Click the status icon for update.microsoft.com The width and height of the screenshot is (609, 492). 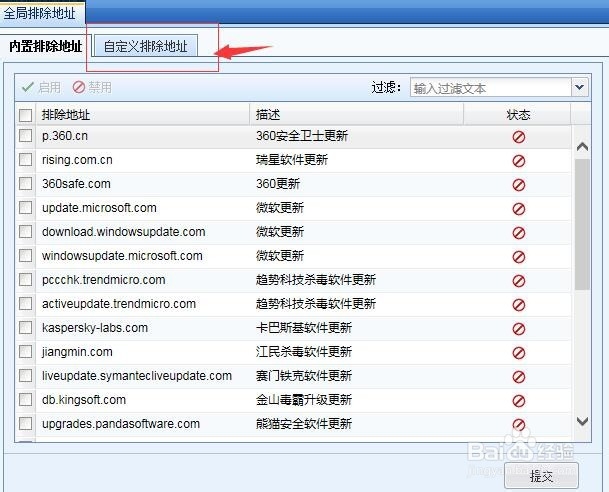point(519,209)
